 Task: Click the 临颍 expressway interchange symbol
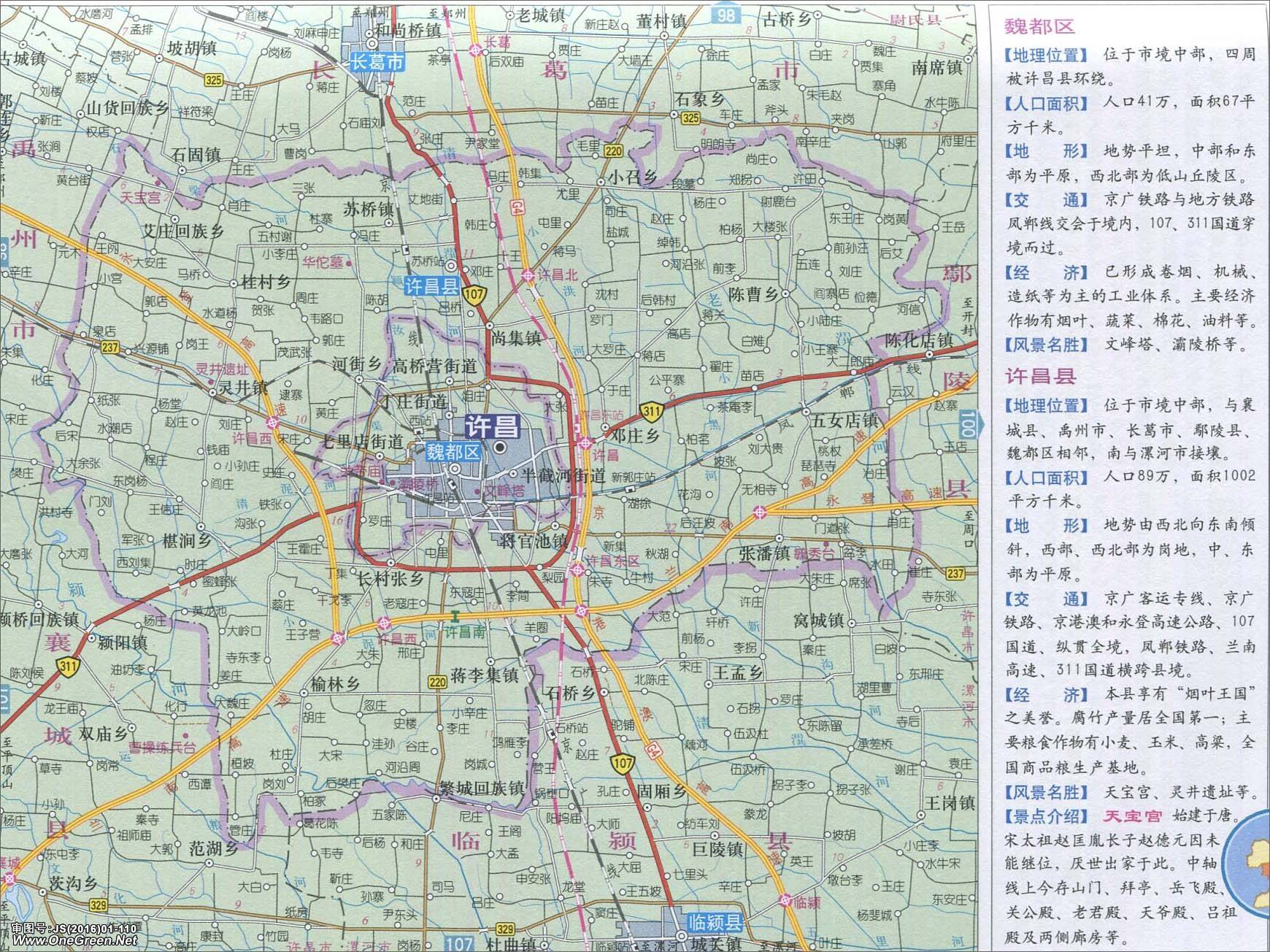pos(785,898)
